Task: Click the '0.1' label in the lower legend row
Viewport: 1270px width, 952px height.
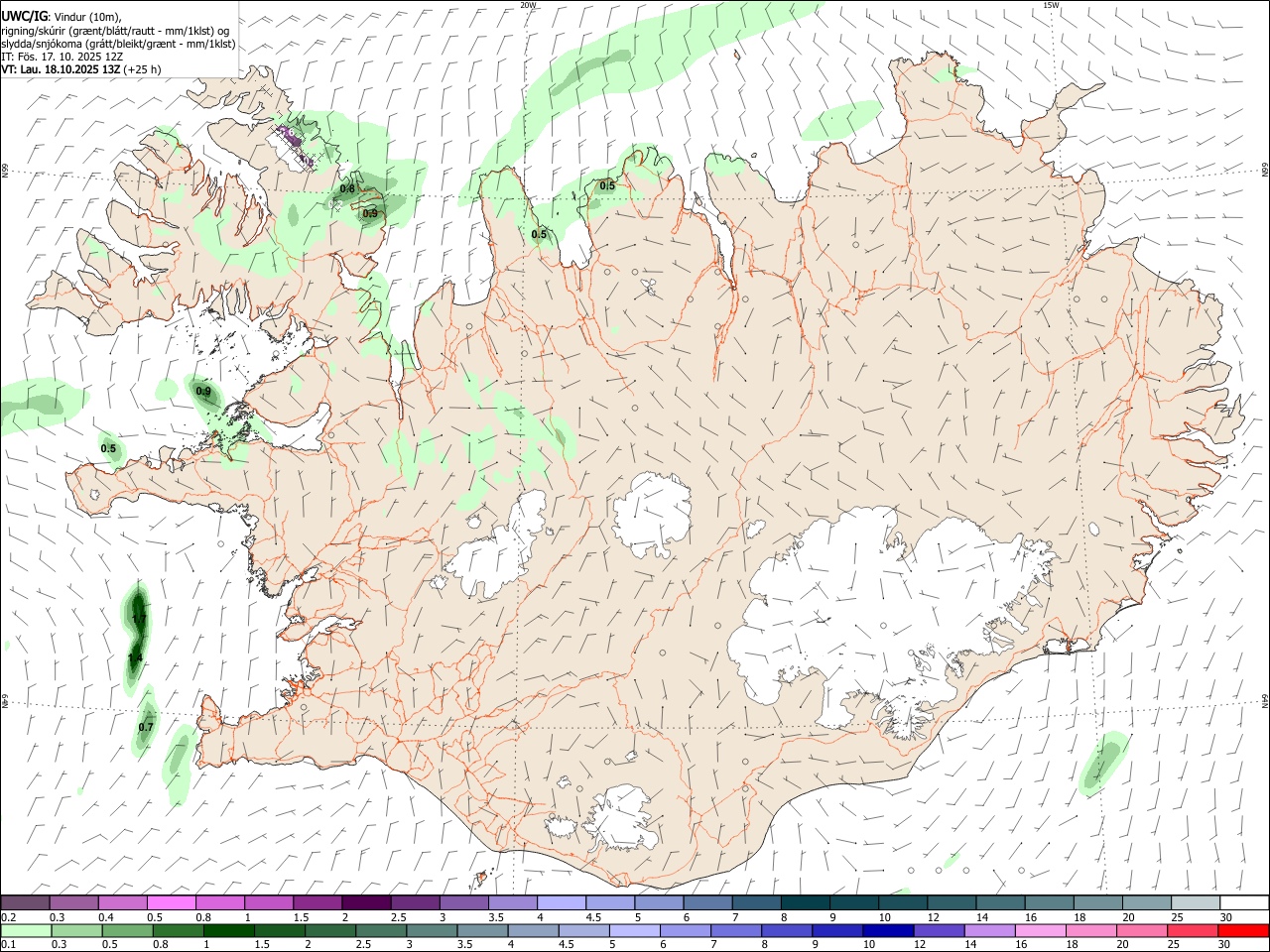Action: (x=8, y=945)
